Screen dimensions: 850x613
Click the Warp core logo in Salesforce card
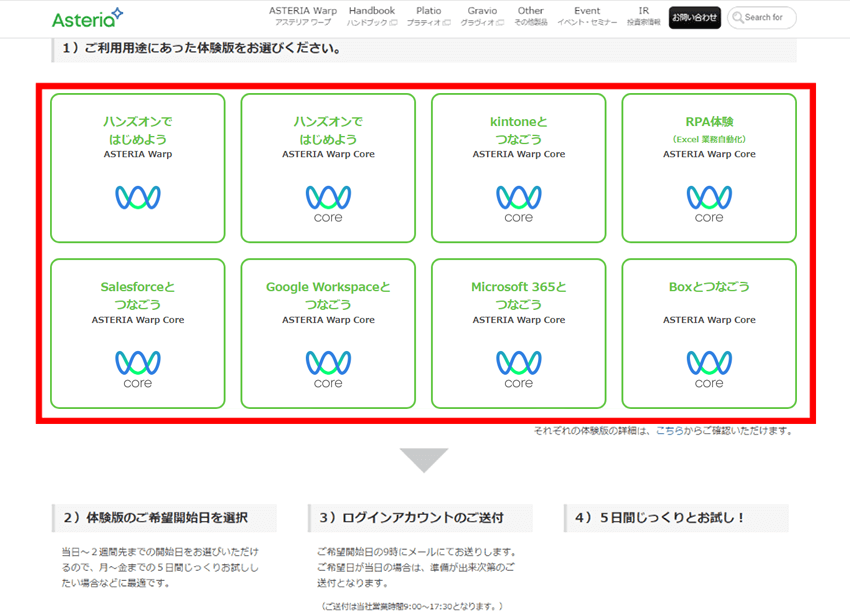138,370
